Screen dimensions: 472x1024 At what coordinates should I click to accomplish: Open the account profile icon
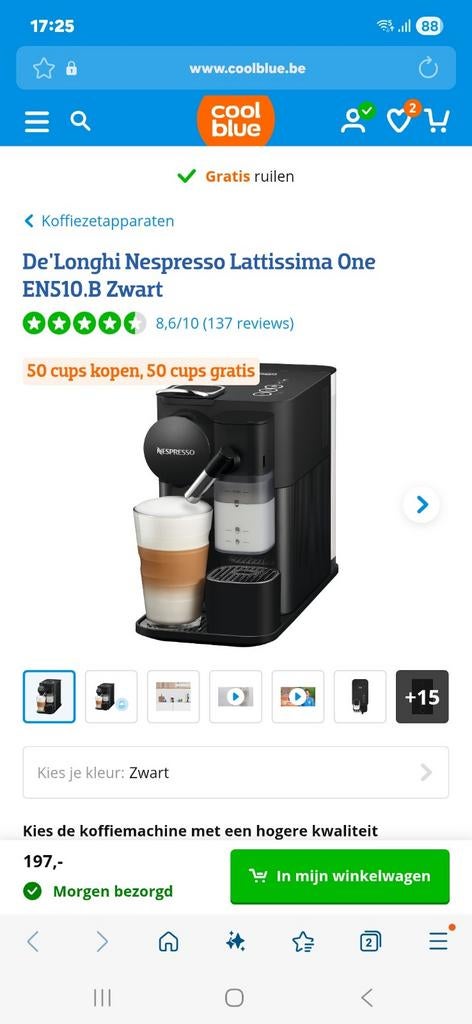pyautogui.click(x=355, y=120)
